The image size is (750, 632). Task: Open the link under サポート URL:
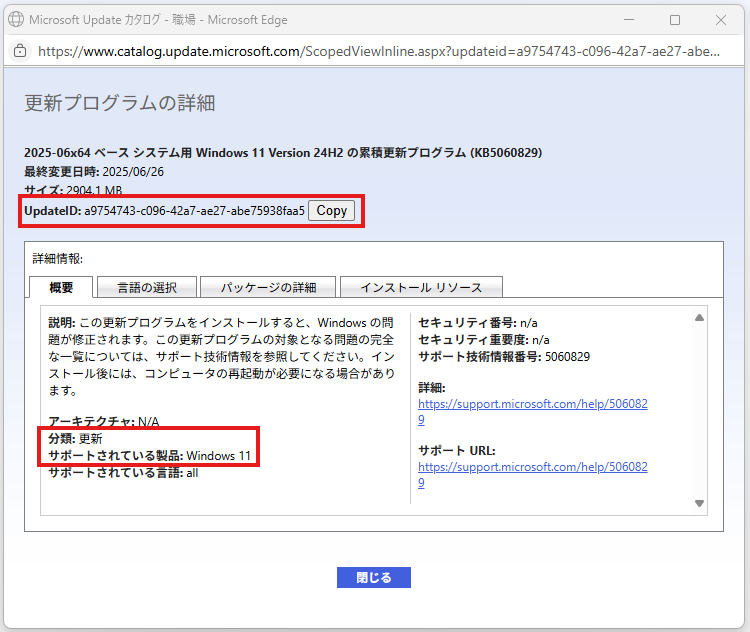click(532, 475)
